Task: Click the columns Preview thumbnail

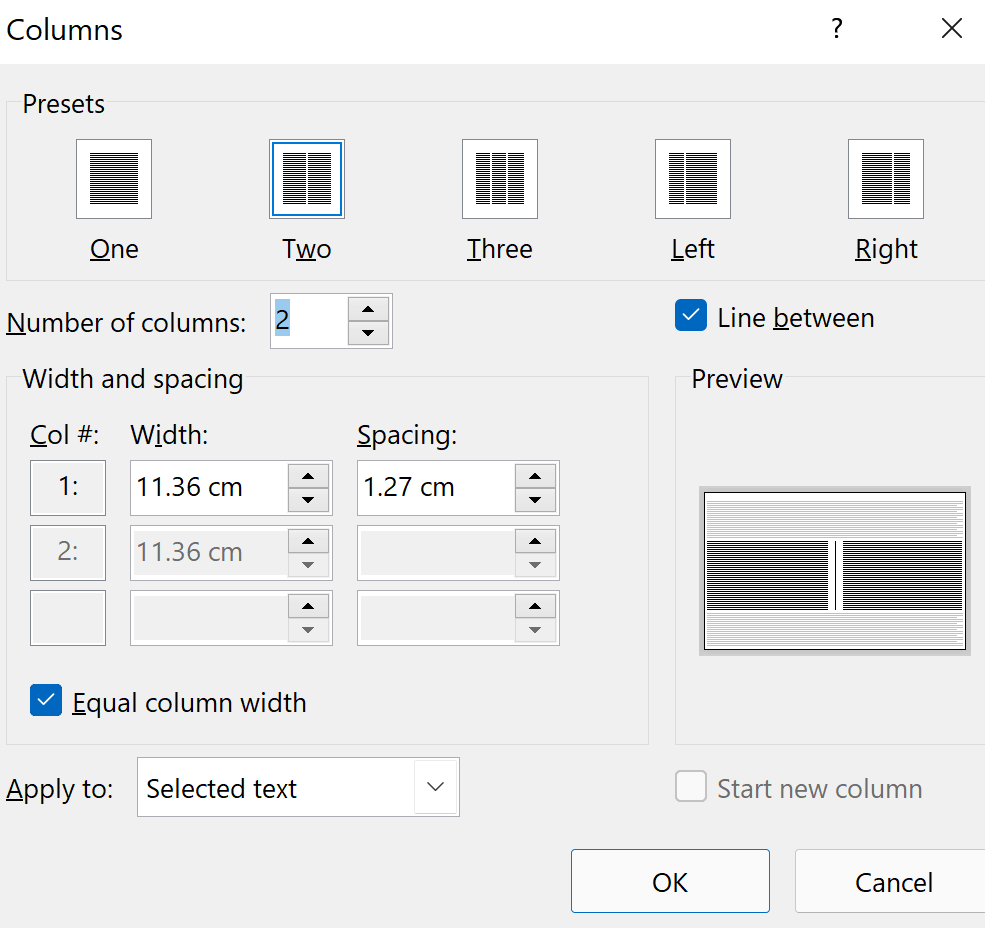Action: pyautogui.click(x=834, y=570)
